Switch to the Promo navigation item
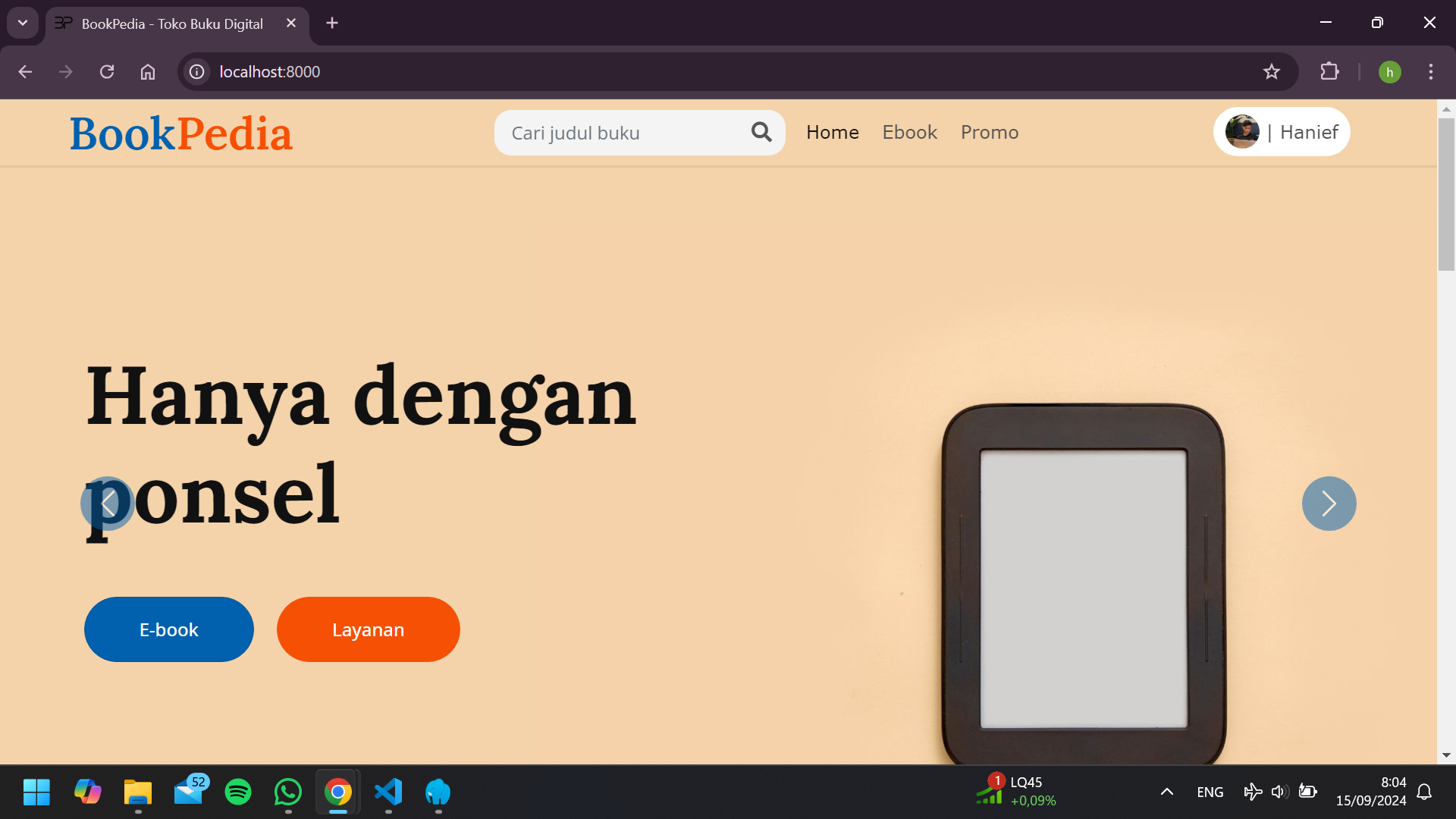This screenshot has height=819, width=1456. point(990,132)
